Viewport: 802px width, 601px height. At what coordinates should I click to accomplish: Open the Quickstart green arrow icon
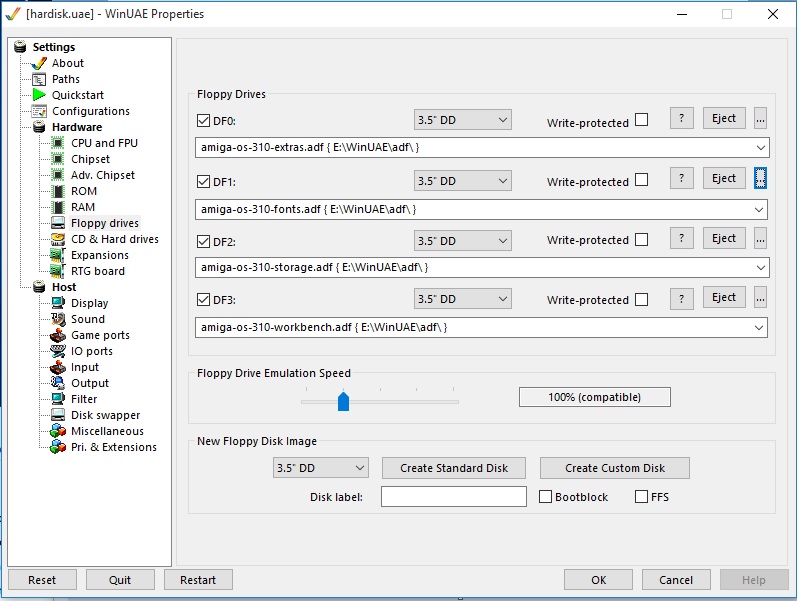click(39, 95)
